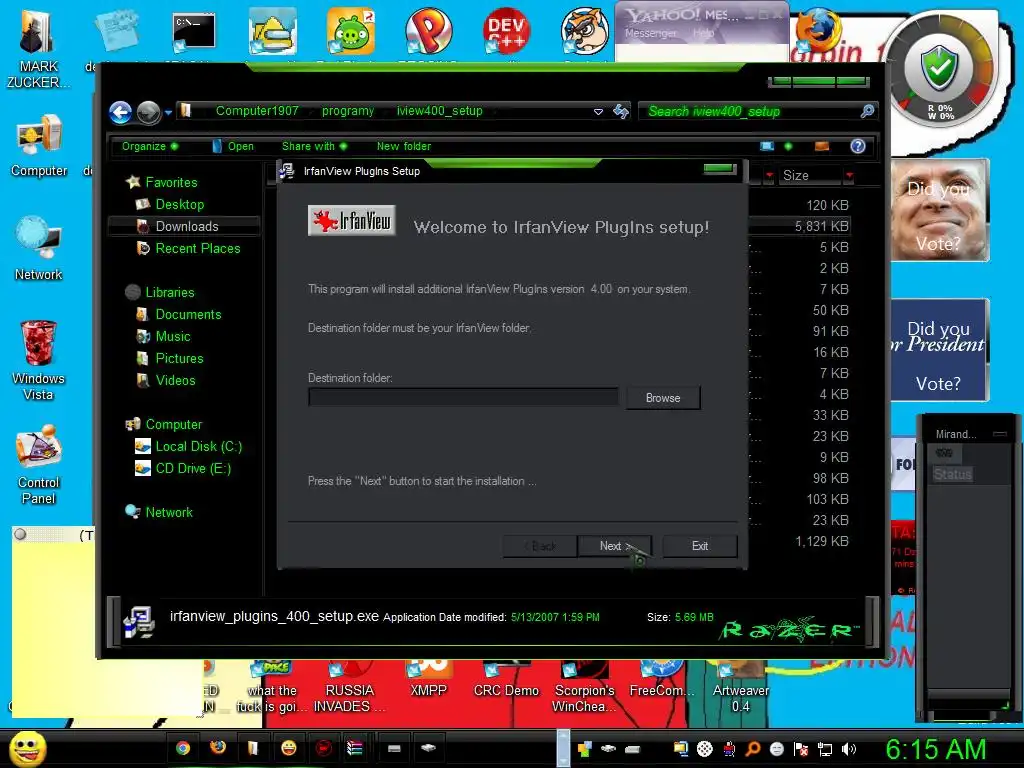Viewport: 1024px width, 768px height.
Task: Click the IrfanView logo in the setup dialog
Action: [351, 221]
